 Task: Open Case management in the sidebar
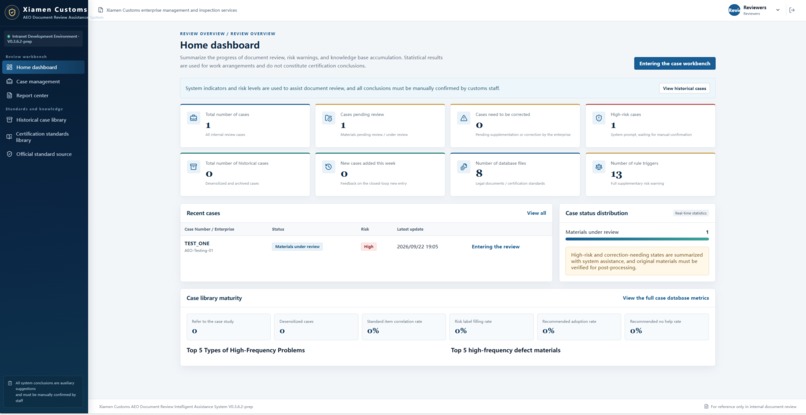(x=43, y=81)
